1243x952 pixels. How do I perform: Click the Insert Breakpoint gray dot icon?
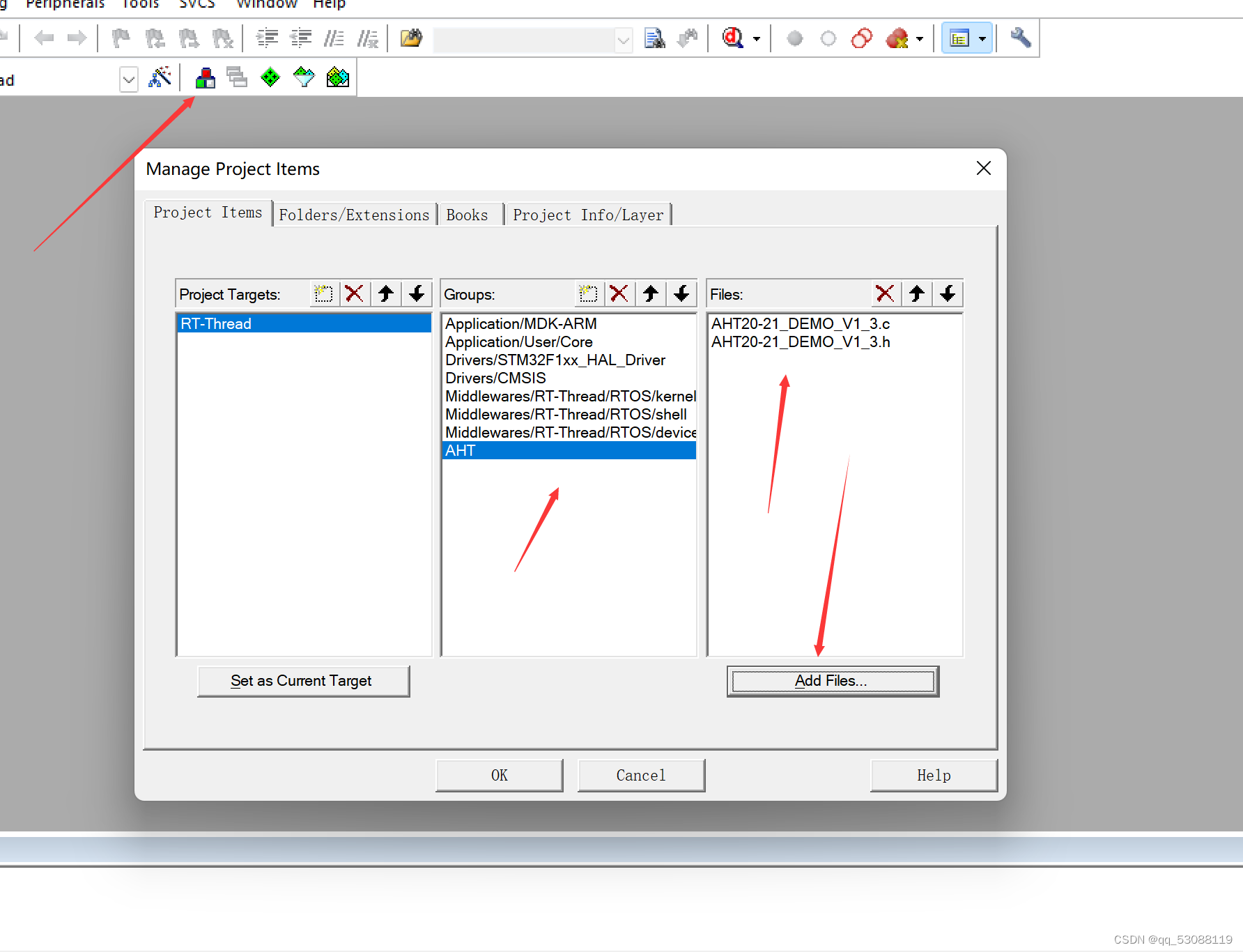pos(794,38)
